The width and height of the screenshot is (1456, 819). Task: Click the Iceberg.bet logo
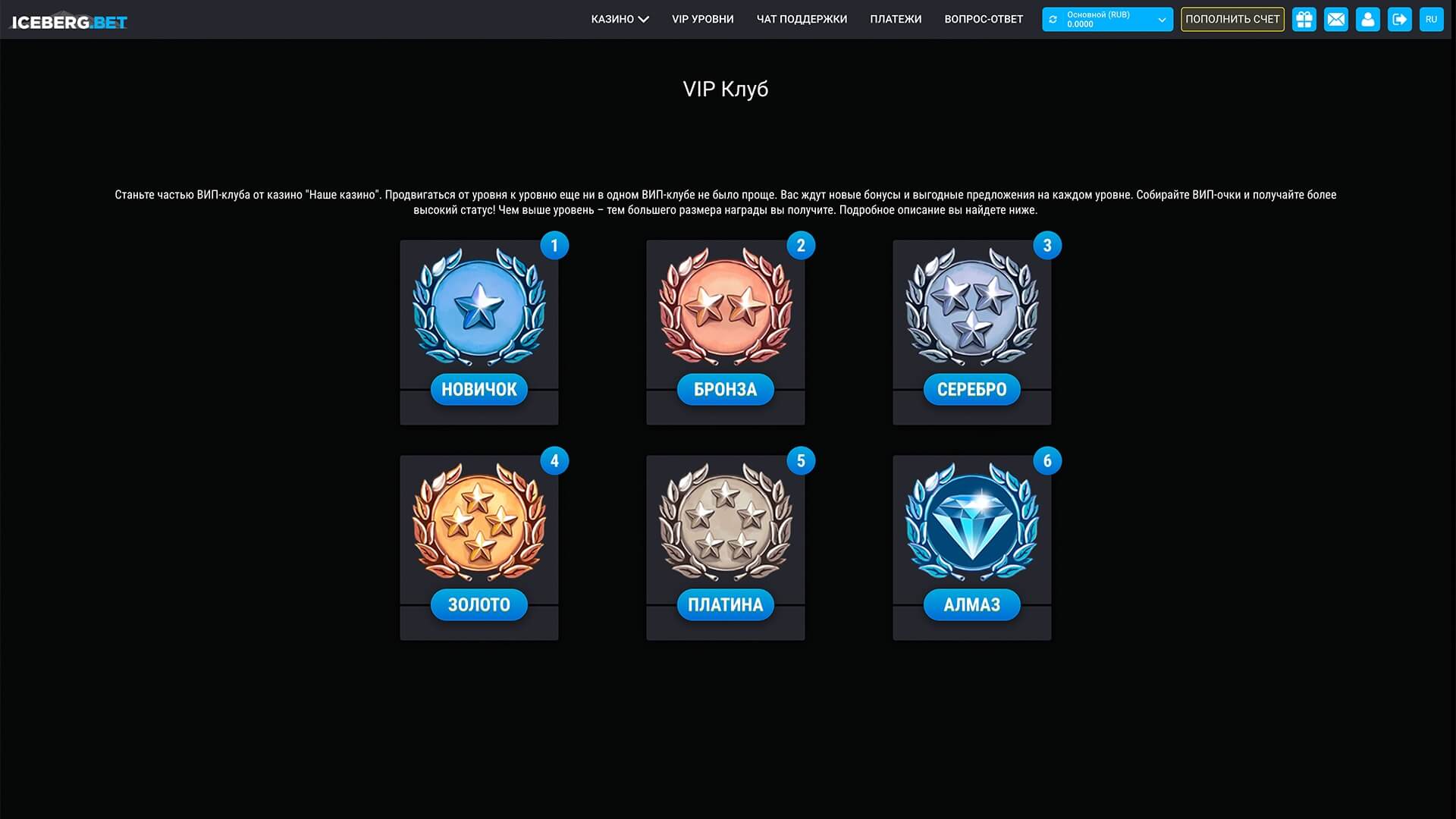pyautogui.click(x=68, y=21)
